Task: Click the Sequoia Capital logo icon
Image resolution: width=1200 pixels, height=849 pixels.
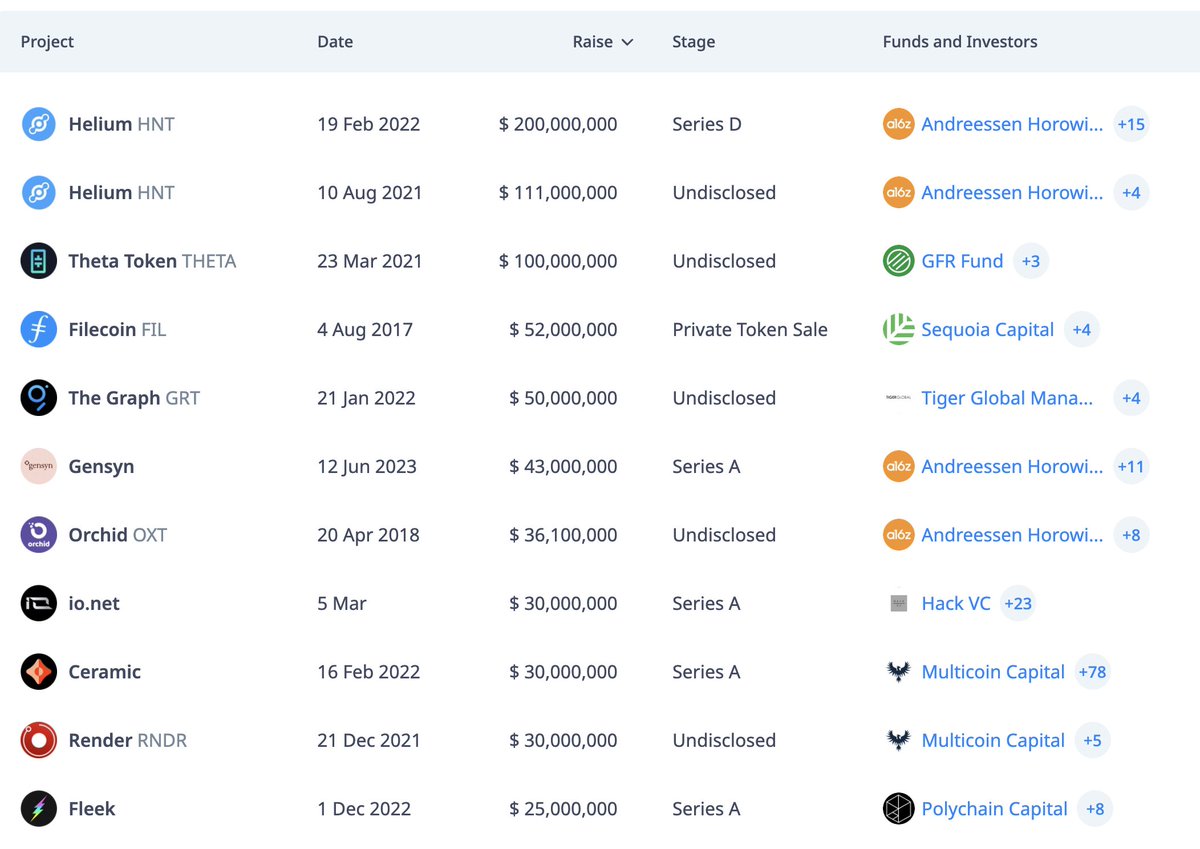Action: coord(898,330)
